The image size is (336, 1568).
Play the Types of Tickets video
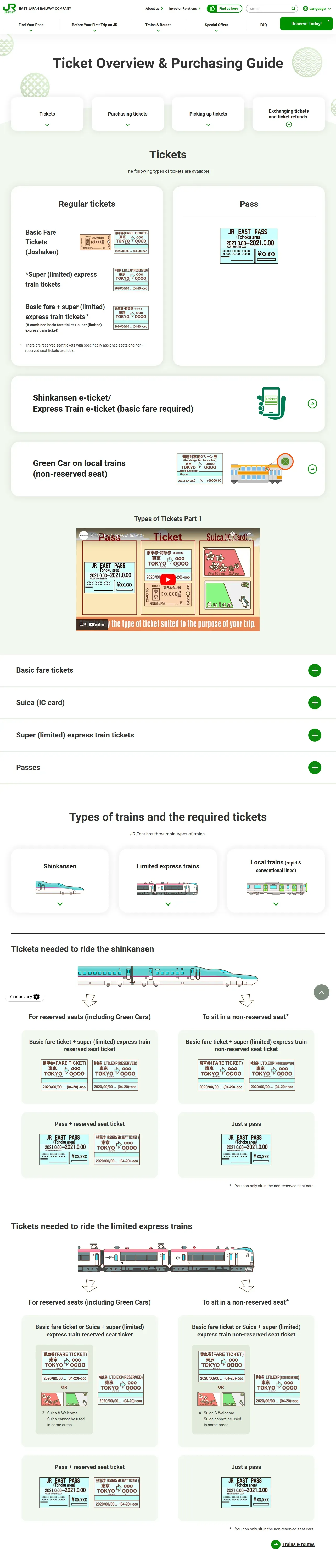coord(168,579)
